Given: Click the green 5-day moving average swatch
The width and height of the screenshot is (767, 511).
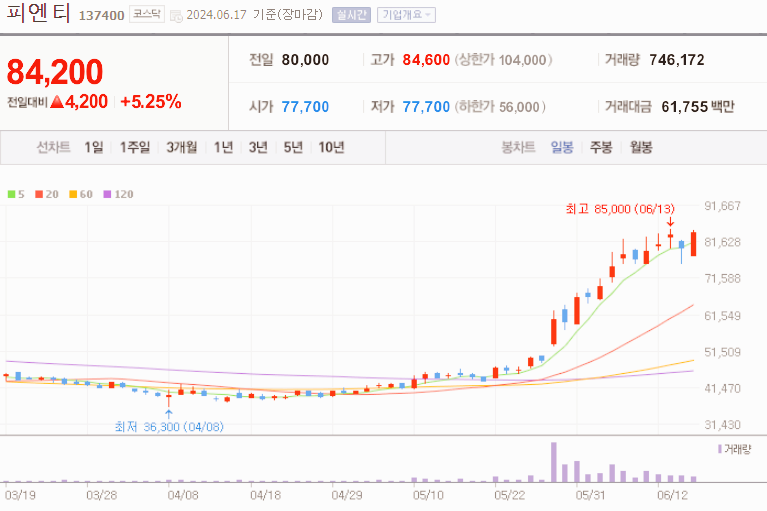Looking at the screenshot, I should click(x=12, y=194).
